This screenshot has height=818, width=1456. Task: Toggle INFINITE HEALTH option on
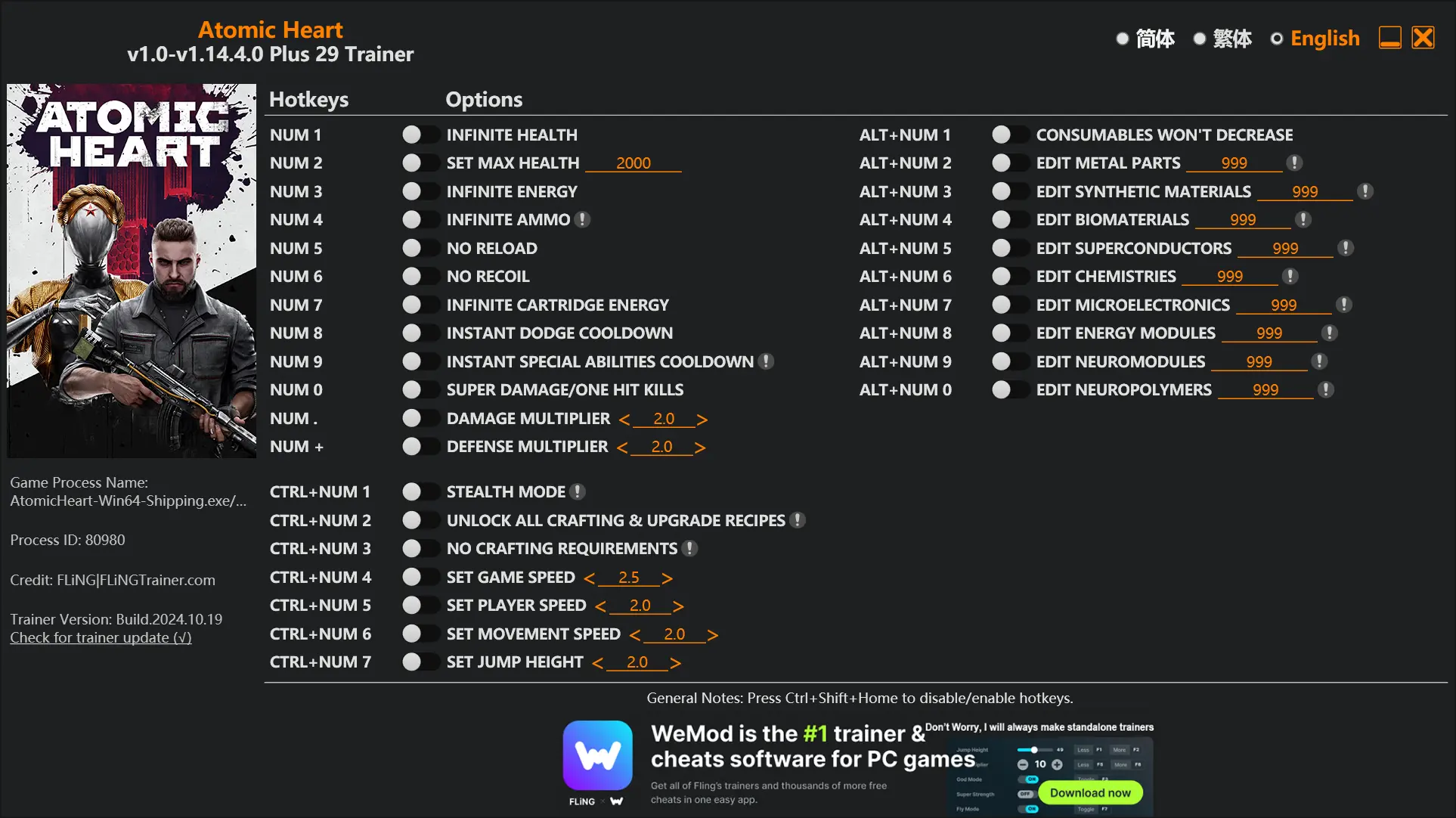[x=417, y=134]
